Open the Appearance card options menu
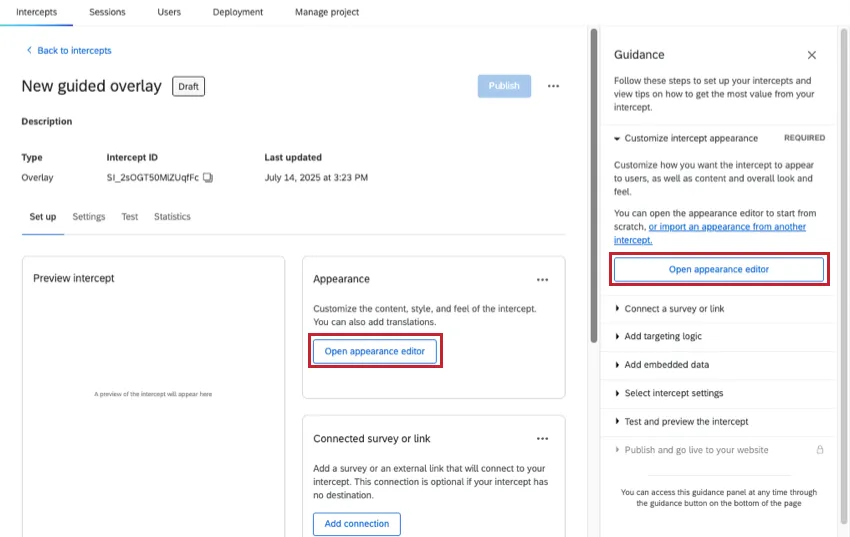Screen dimensions: 850x537 coord(542,280)
